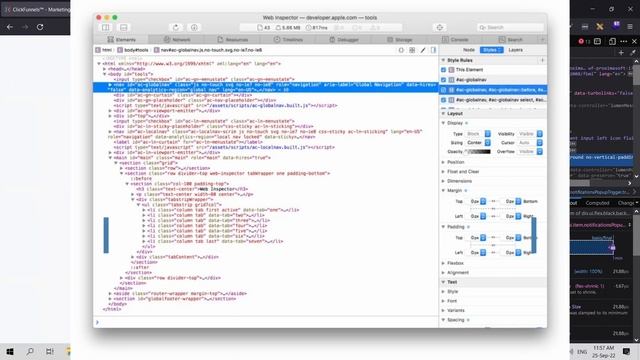640x360 pixels.
Task: Expand the Float and Clear section
Action: 444,171
